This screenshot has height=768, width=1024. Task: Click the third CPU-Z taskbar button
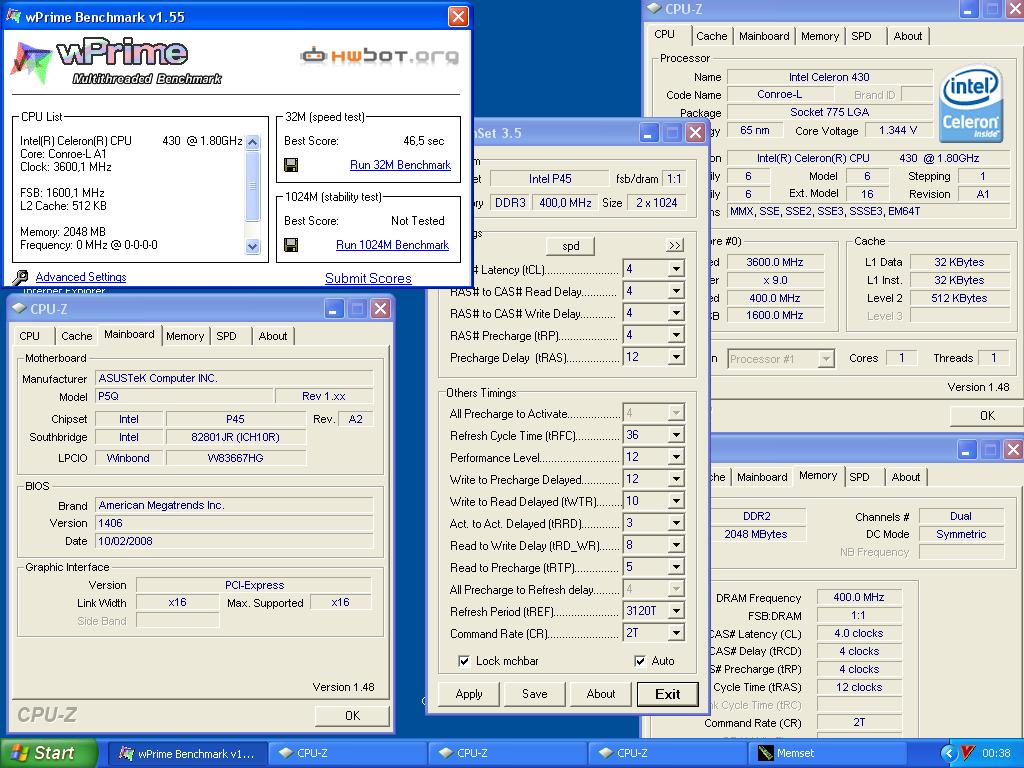(667, 753)
